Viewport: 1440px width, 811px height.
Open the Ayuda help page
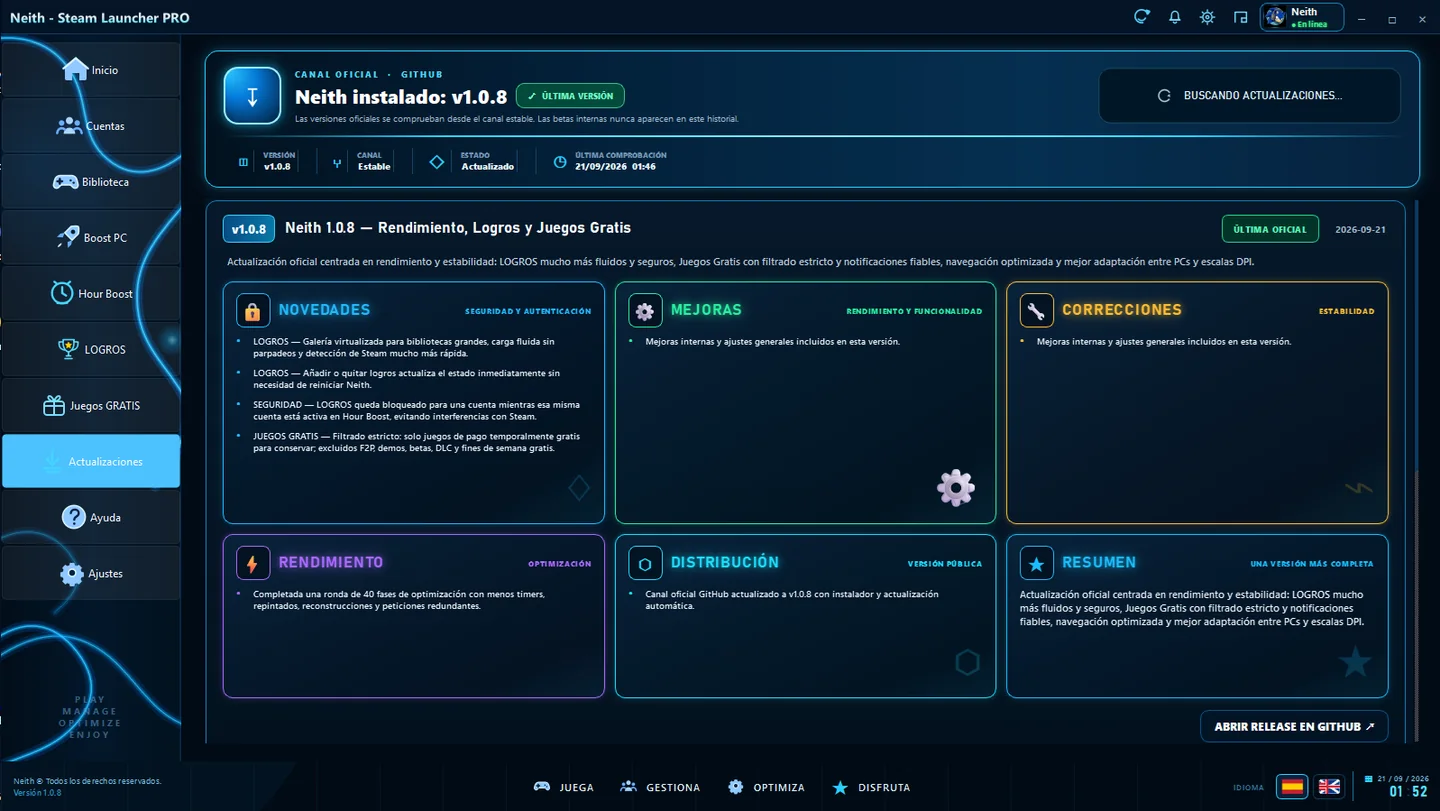(x=91, y=517)
